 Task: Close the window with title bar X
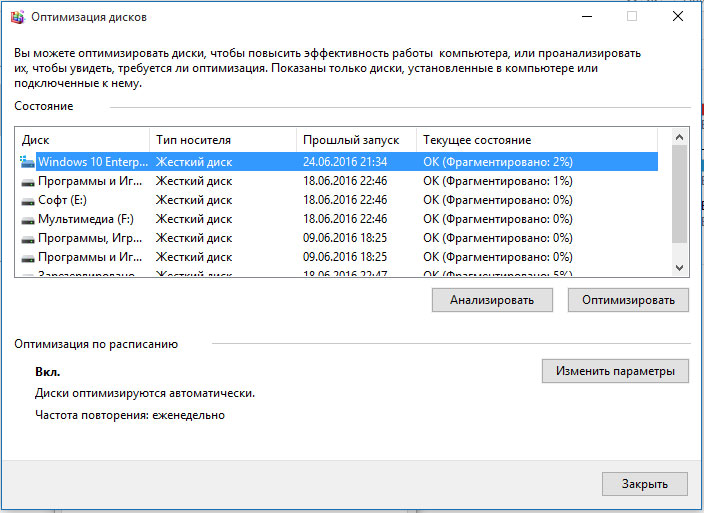[x=678, y=17]
